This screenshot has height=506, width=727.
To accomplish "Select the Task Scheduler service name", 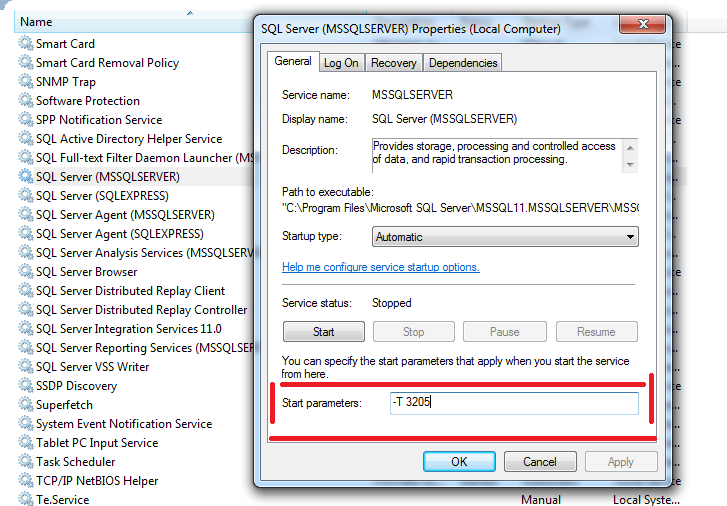I will 76,462.
